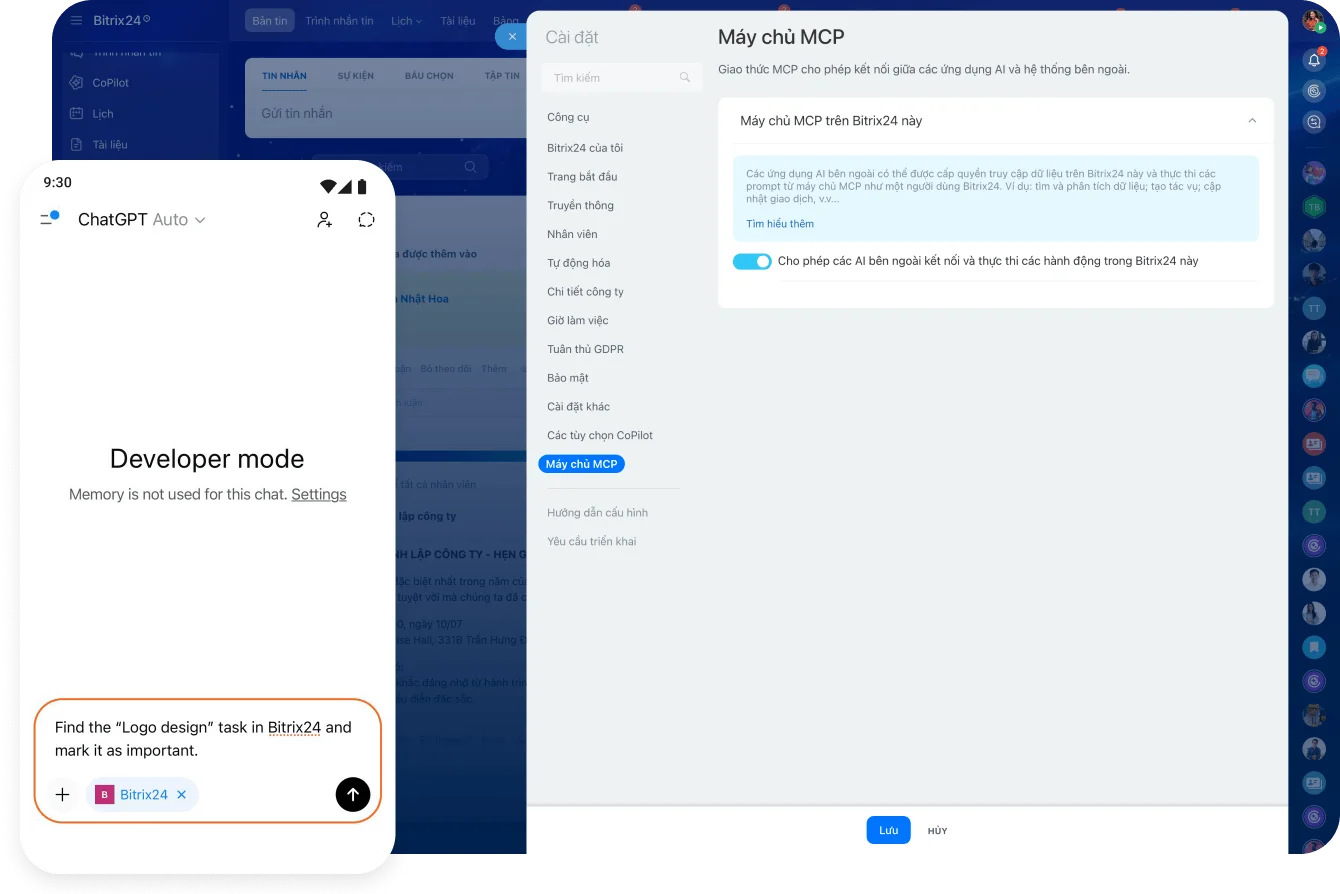Select Bitrix24 của tôi in the settings menu
This screenshot has width=1340, height=894.
[585, 148]
